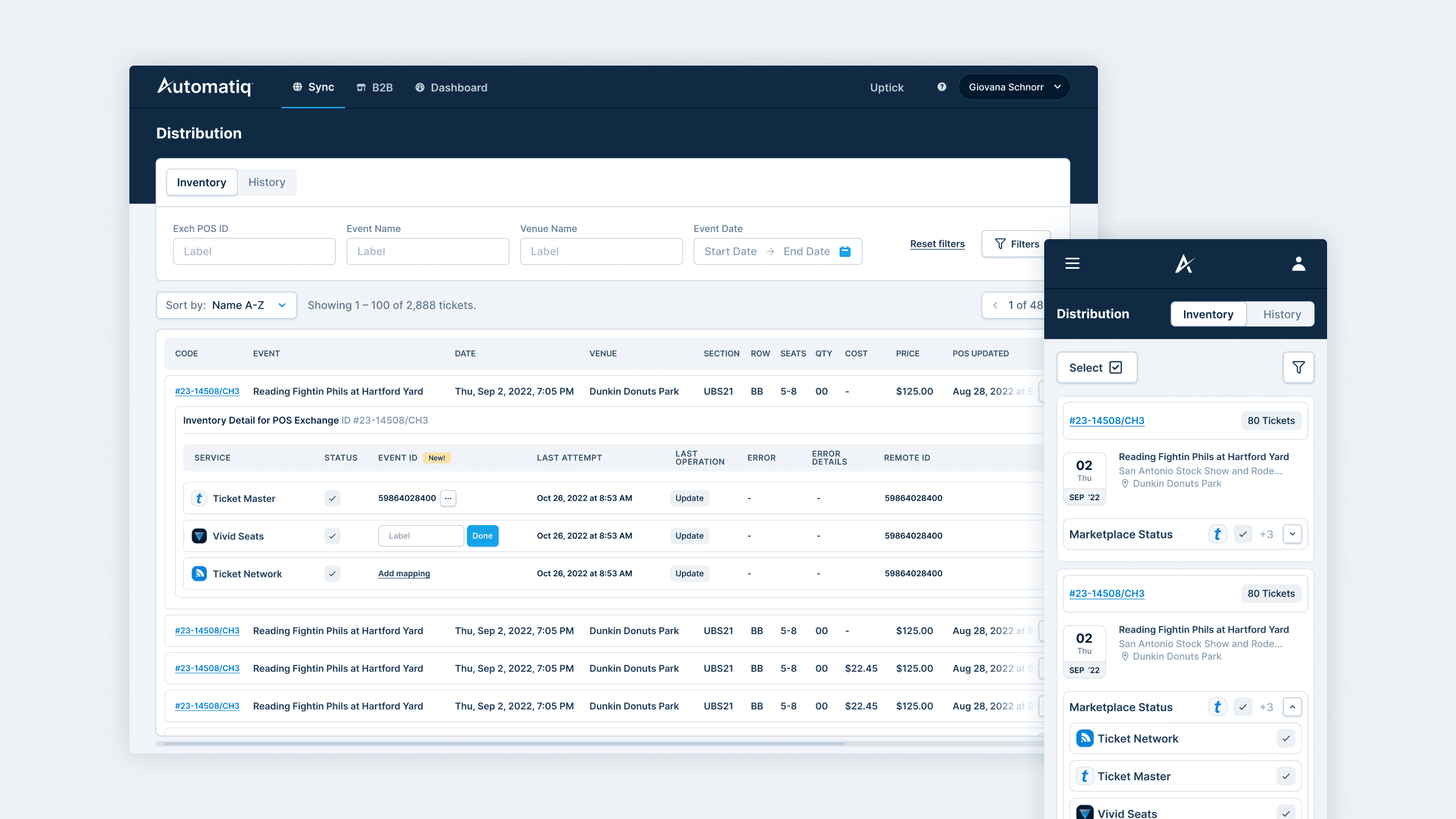Open the Sort by Name A-Z dropdown
The image size is (1456, 819).
[226, 305]
